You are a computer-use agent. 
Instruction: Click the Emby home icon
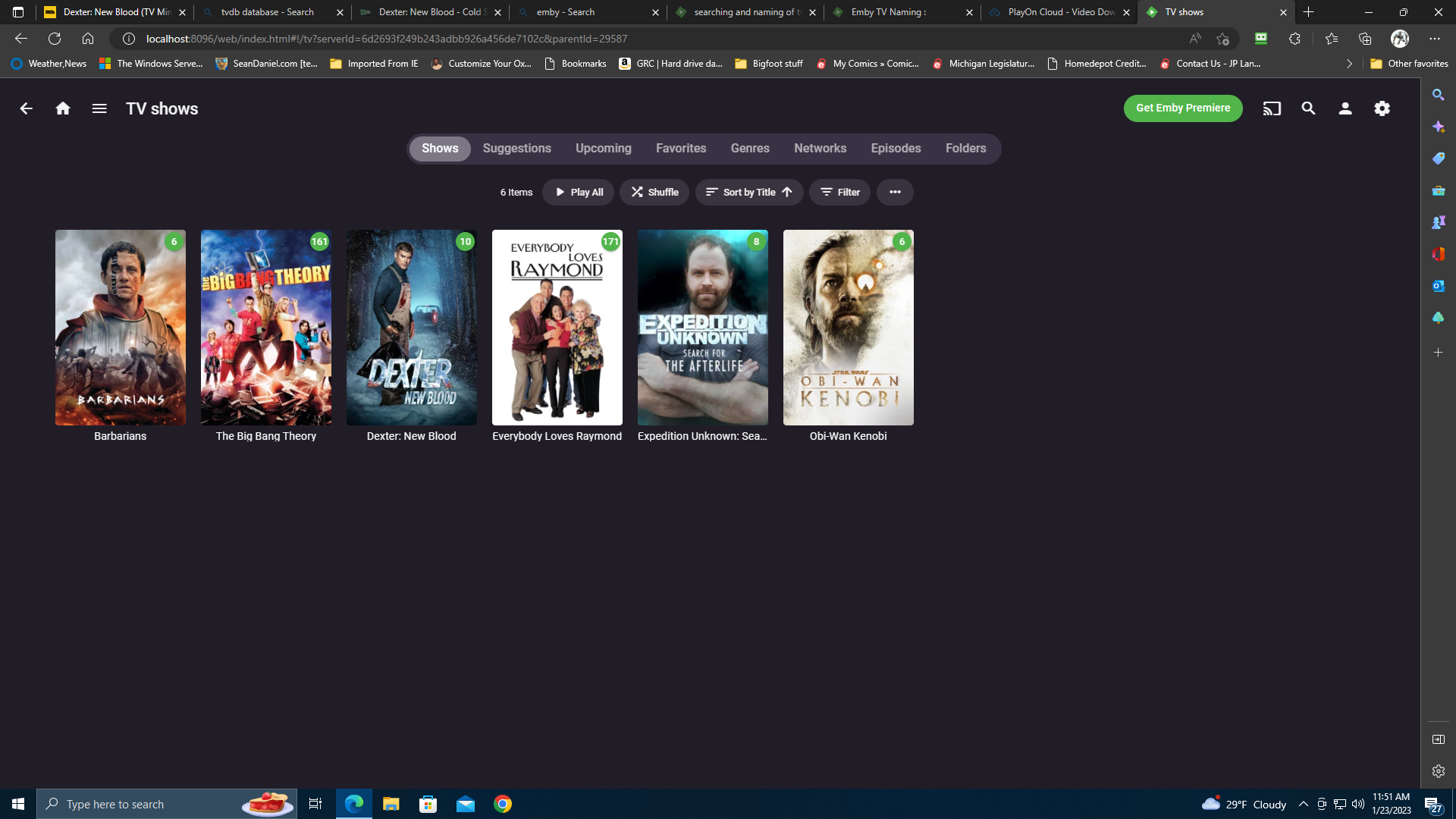point(63,108)
